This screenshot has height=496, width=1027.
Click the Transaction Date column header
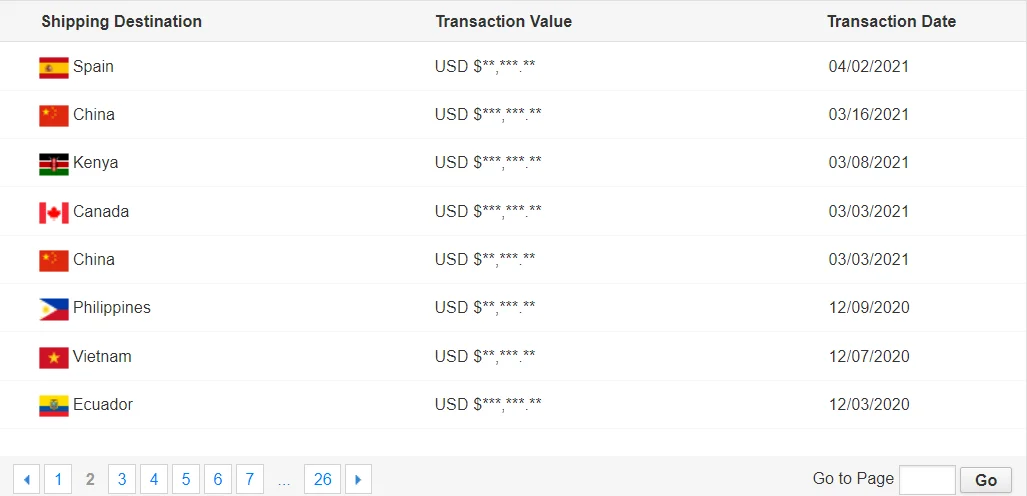(x=891, y=21)
